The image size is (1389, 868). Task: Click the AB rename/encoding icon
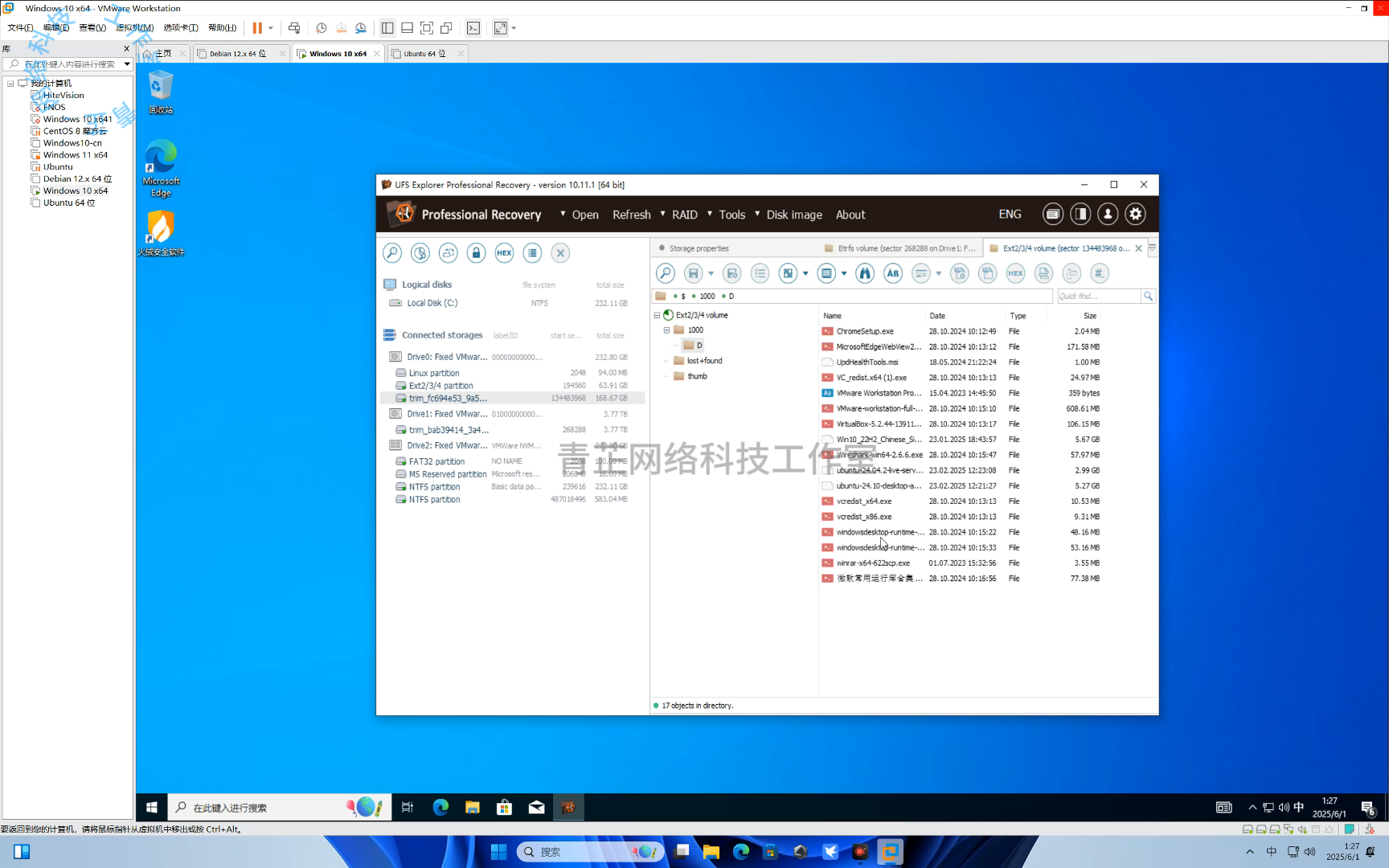coord(893,273)
